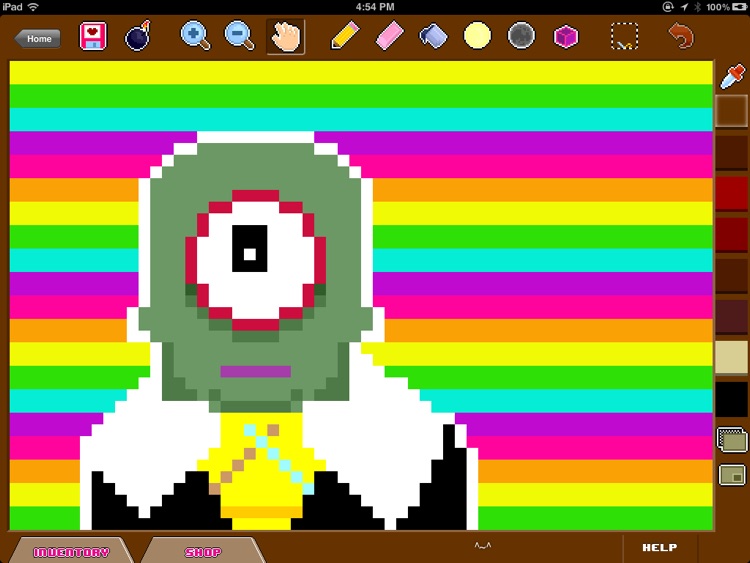The height and width of the screenshot is (563, 750).
Task: Tap the Wi-Fi icon in status bar
Action: coord(33,7)
